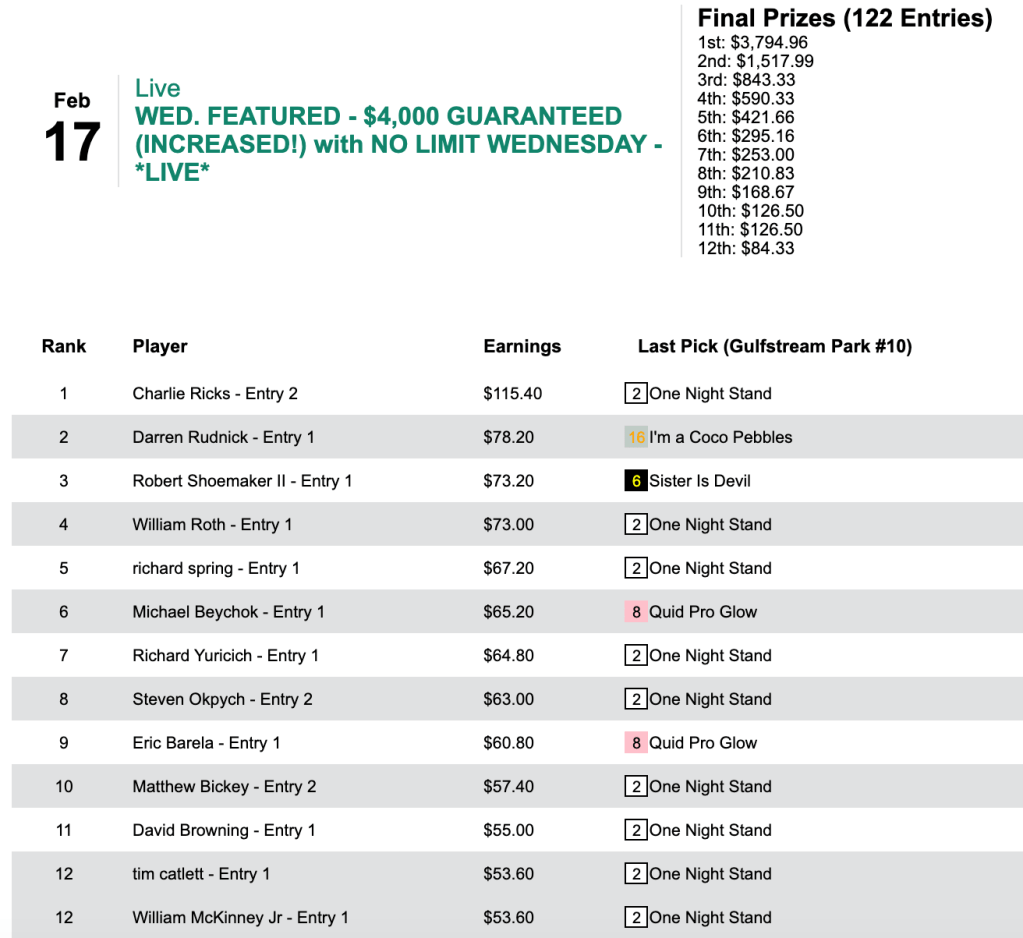Select player Charlie Ricks - Entry 2
1023x938 pixels.
point(215,394)
